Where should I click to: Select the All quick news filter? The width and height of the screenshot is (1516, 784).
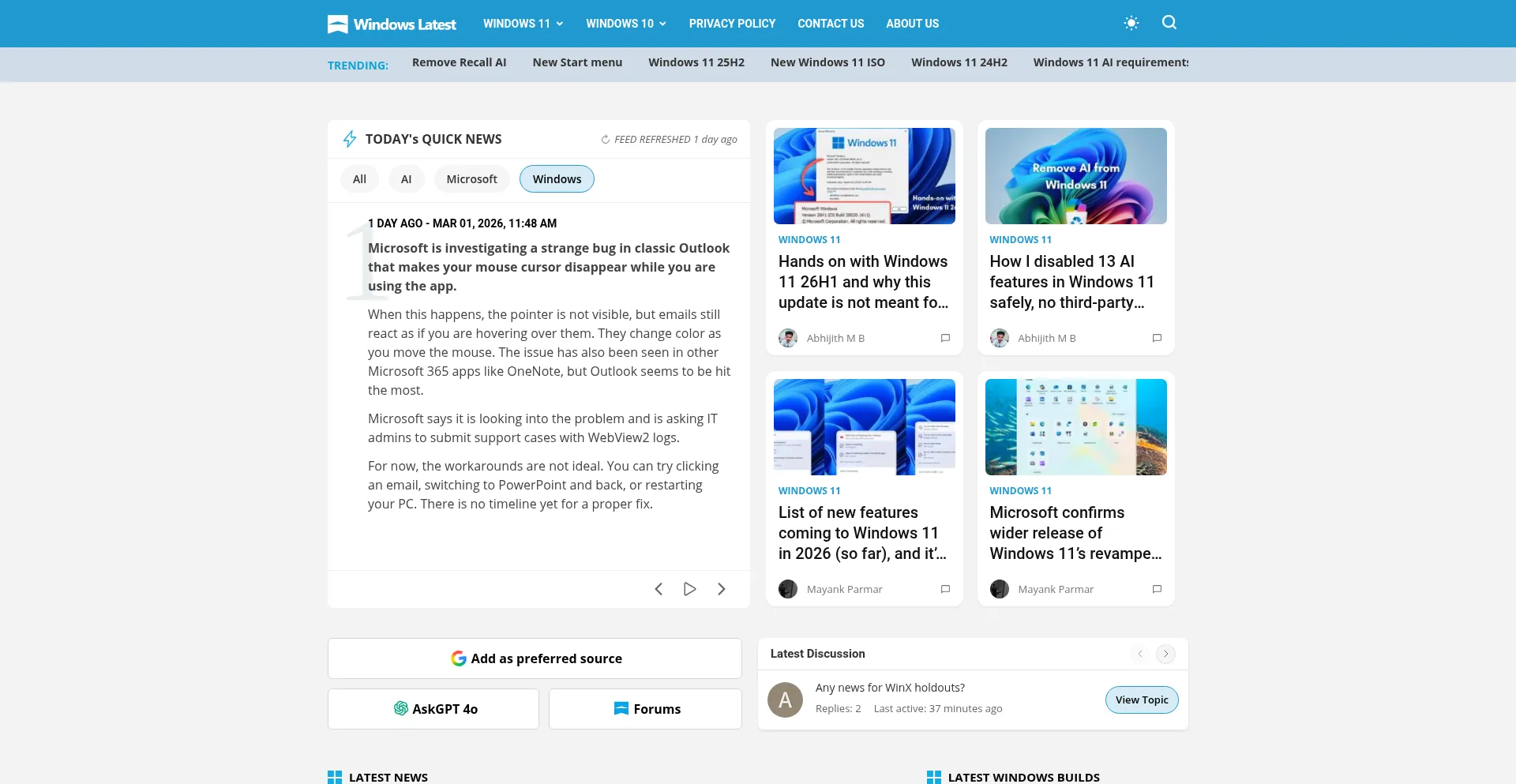pyautogui.click(x=359, y=179)
